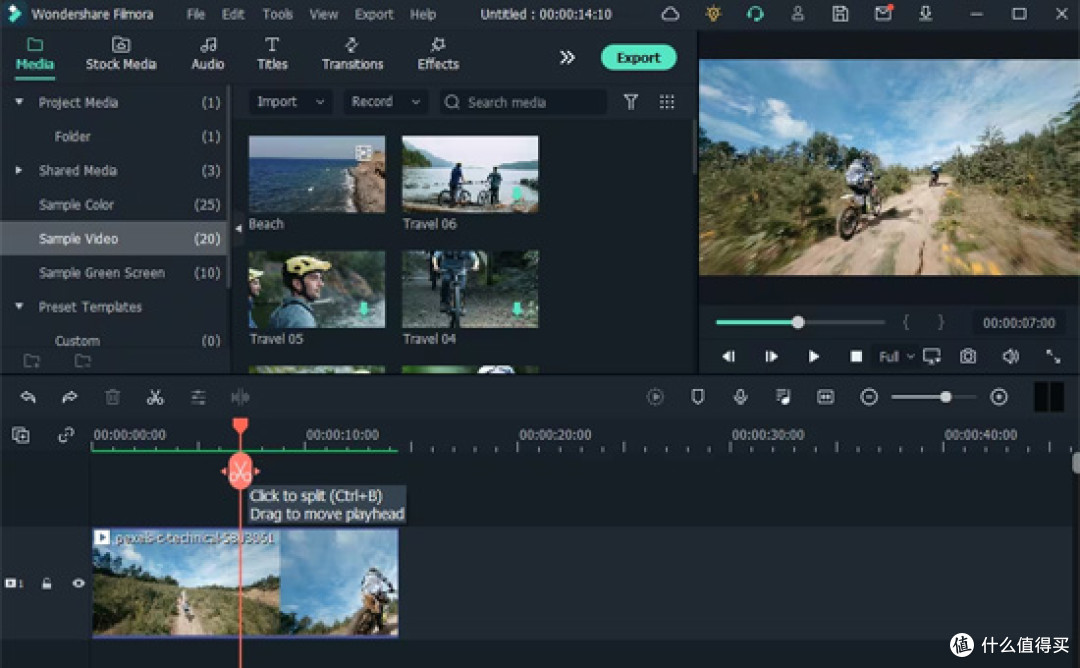
Task: Toggle track visibility eye icon
Action: pyautogui.click(x=79, y=583)
